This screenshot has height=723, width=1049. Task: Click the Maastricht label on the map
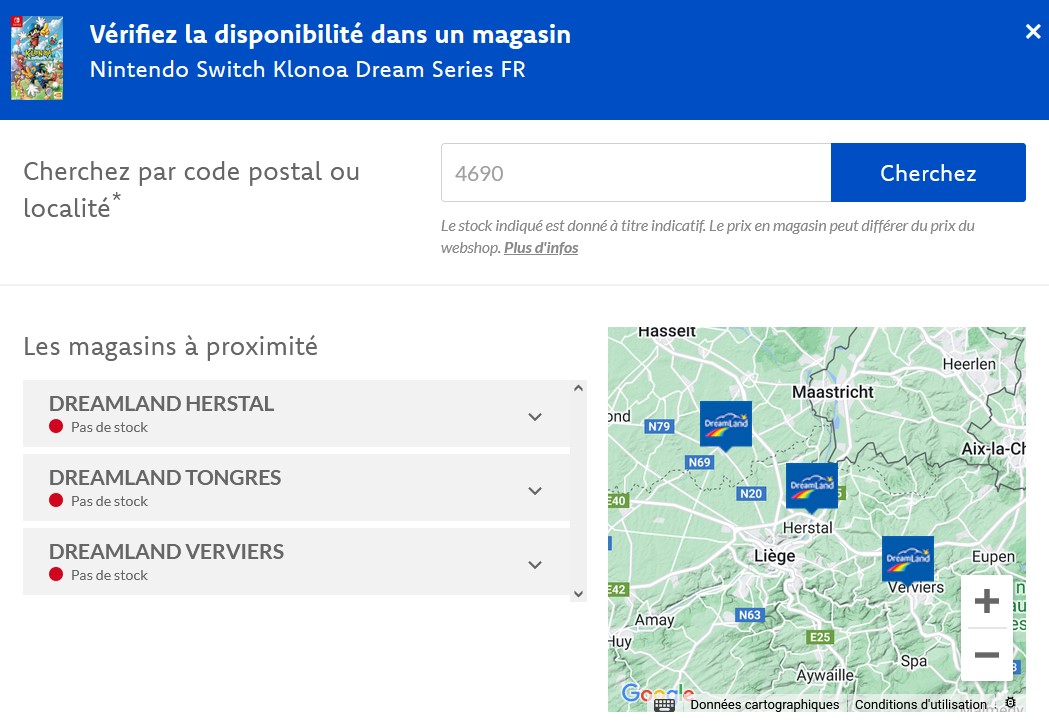coord(833,392)
